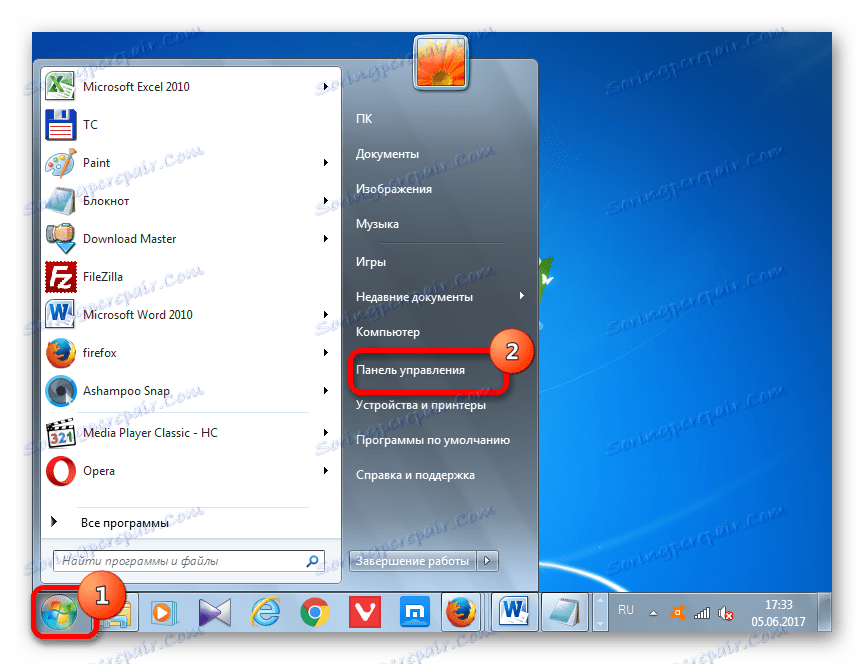Open Игры from Start menu
The height and width of the screenshot is (664, 864).
click(371, 262)
